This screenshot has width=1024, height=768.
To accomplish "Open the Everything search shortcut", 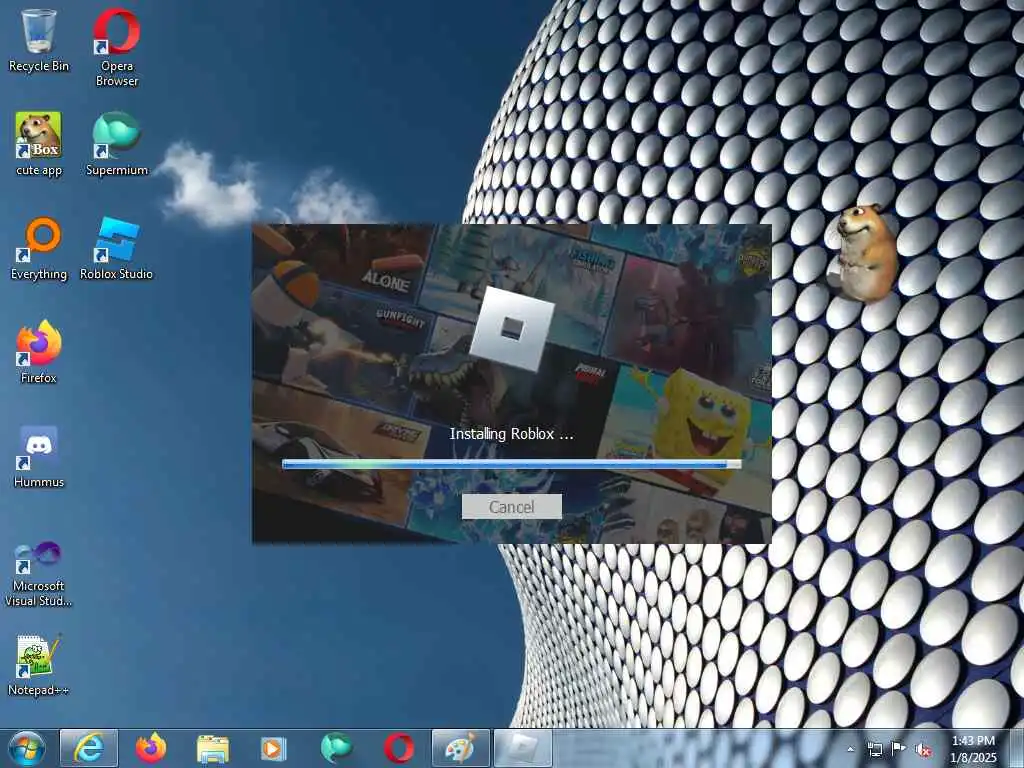I will click(x=39, y=249).
